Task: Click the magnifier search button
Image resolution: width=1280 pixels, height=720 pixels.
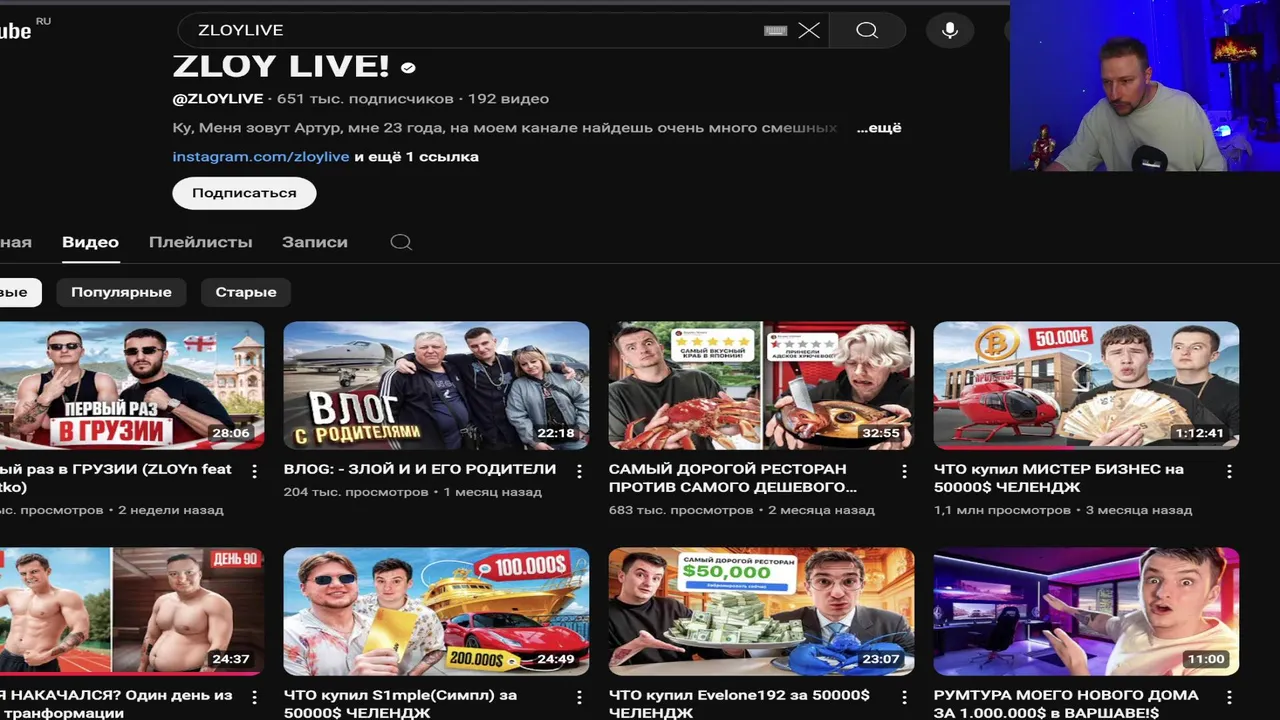Action: pos(867,30)
